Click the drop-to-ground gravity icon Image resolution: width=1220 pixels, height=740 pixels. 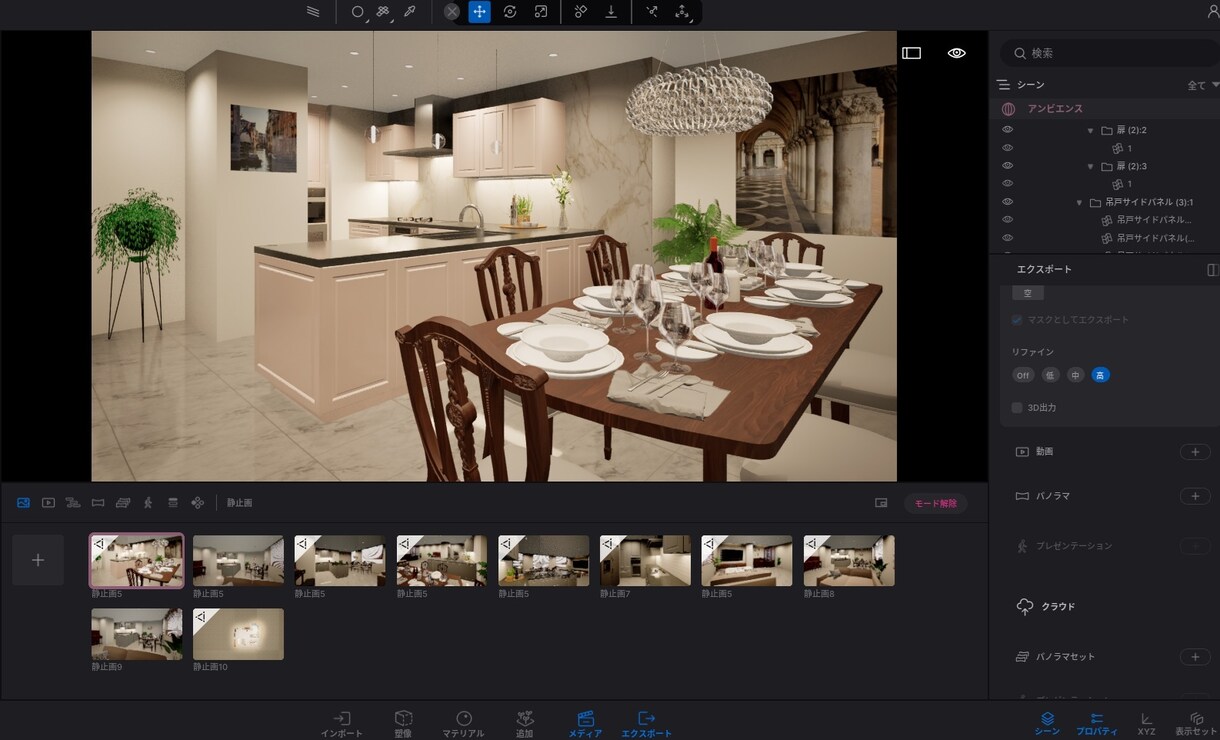611,12
